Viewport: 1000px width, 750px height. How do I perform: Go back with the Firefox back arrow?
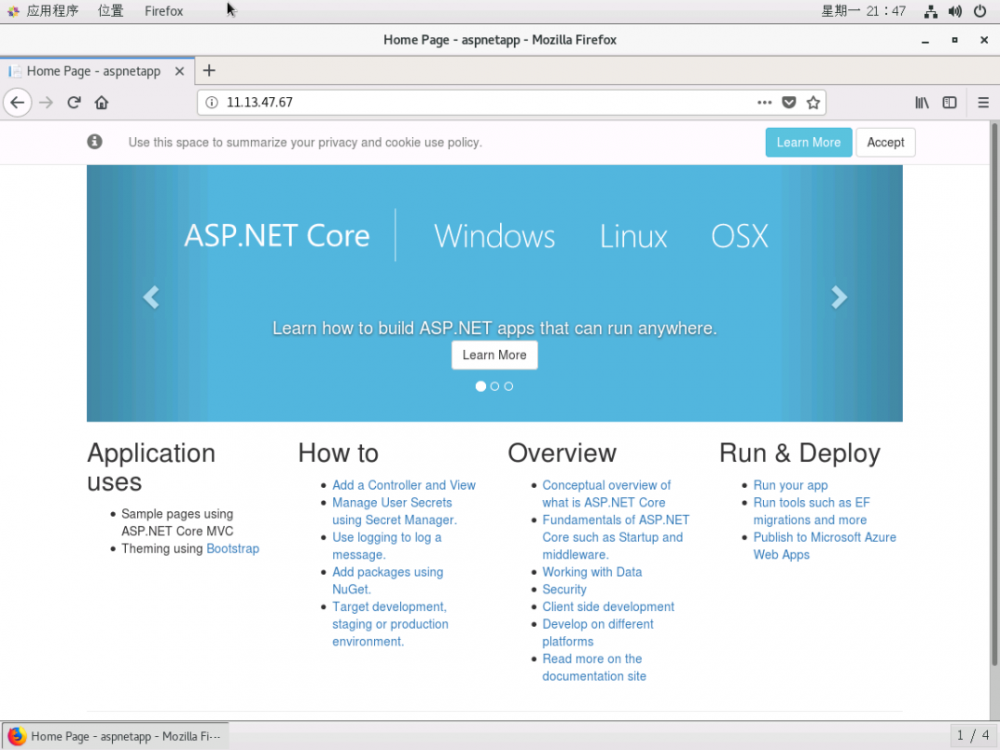(x=17, y=103)
